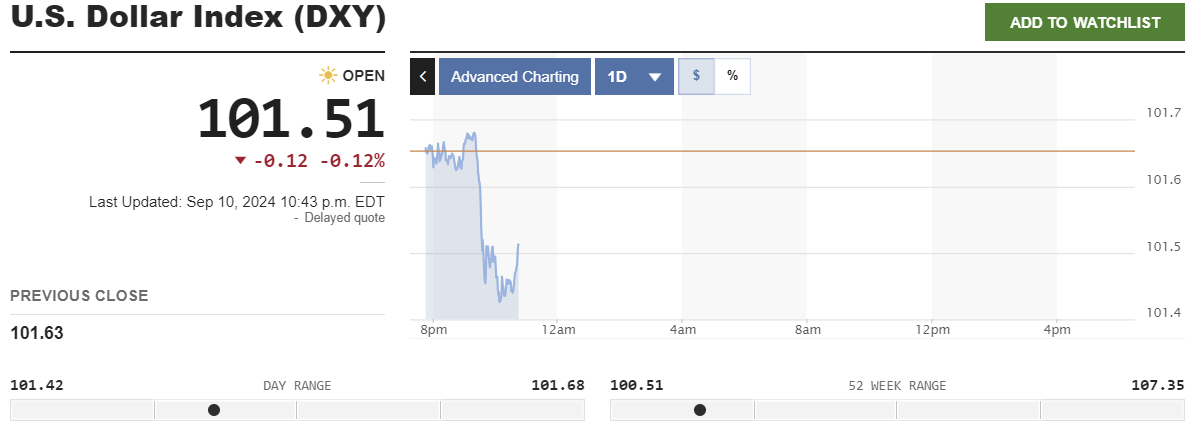Image resolution: width=1190 pixels, height=432 pixels.
Task: Collapse chart with left chevron button
Action: 422,77
